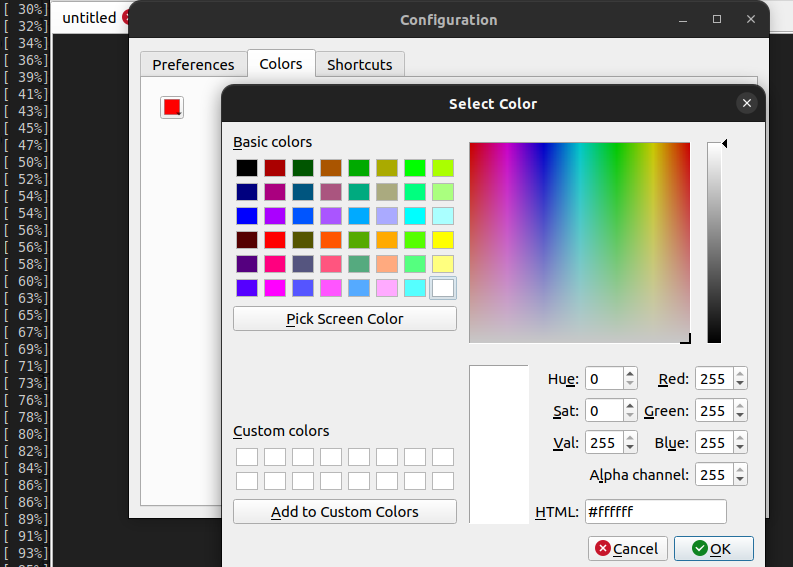Image resolution: width=793 pixels, height=567 pixels.
Task: Close the Configuration window
Action: 751,19
